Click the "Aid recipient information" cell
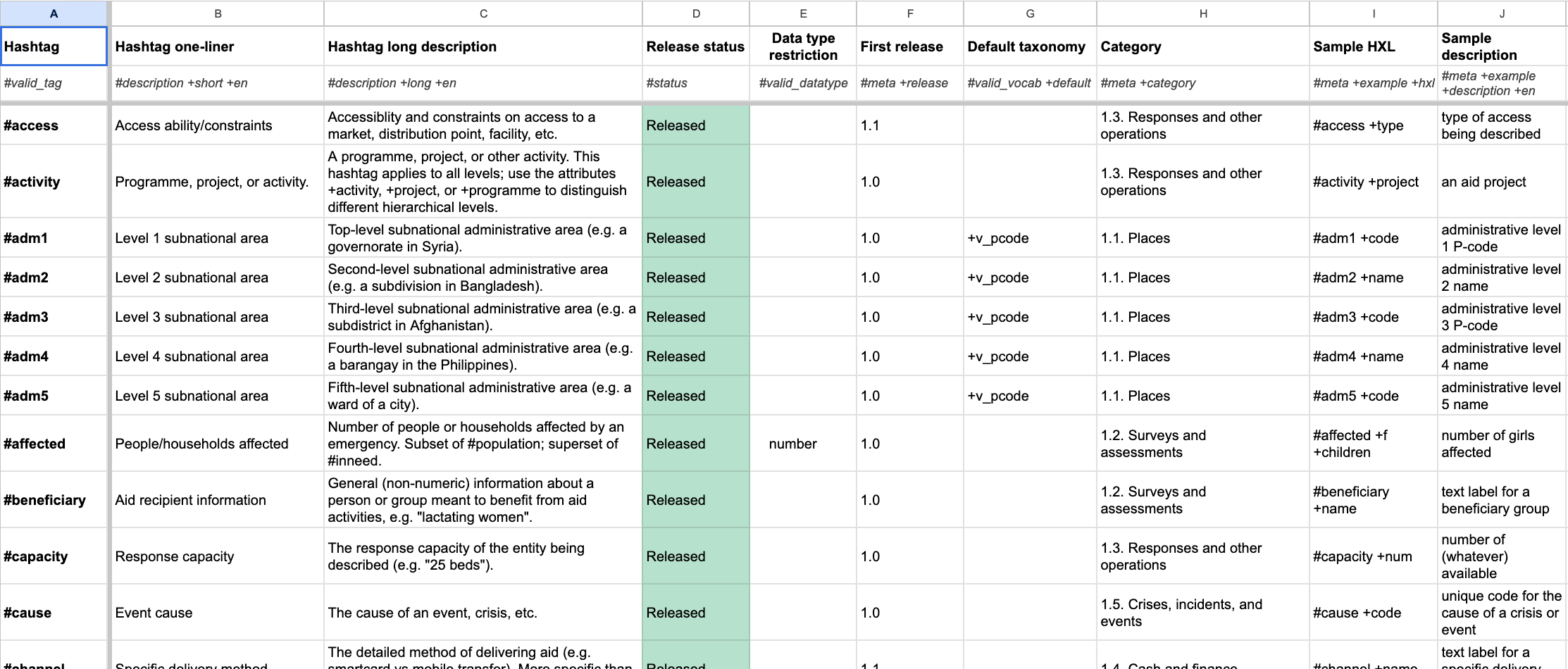Viewport: 1568px width, 669px height. tap(217, 500)
